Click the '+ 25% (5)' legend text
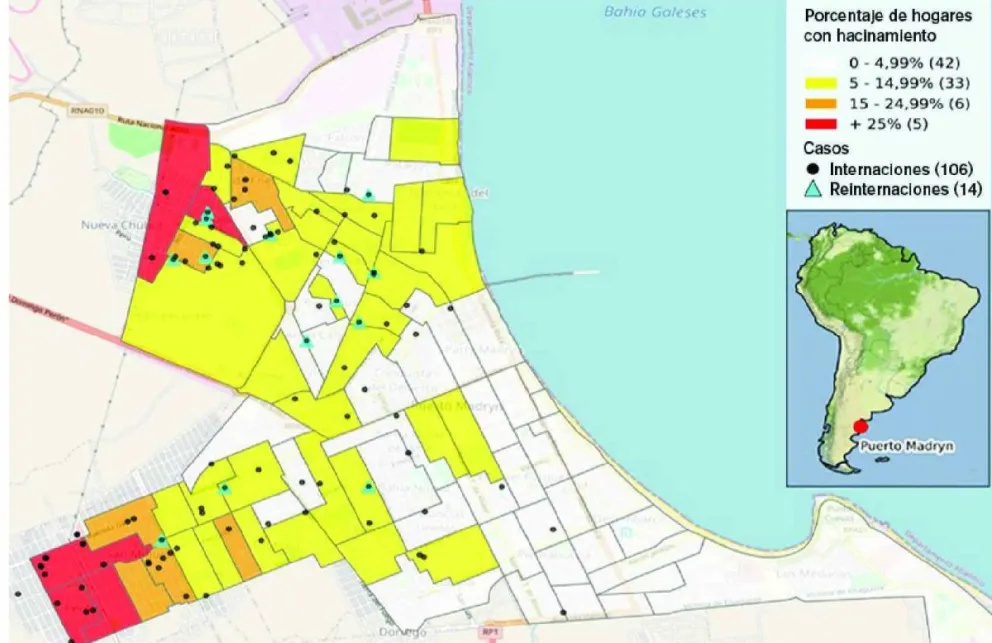 click(x=889, y=123)
